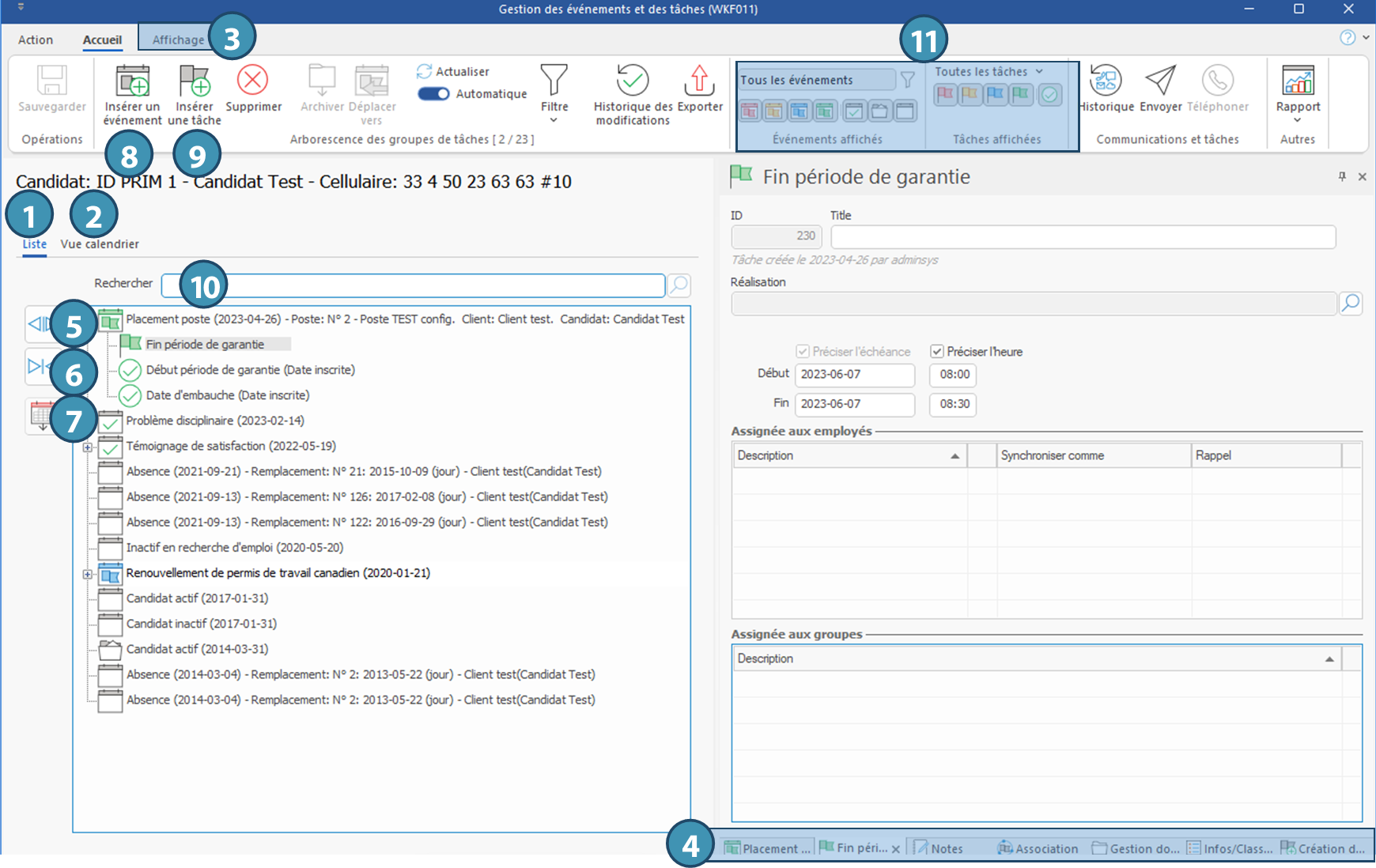This screenshot has height=868, width=1376.
Task: Expand the Renouvellement de permis de travail node
Action: tap(88, 574)
